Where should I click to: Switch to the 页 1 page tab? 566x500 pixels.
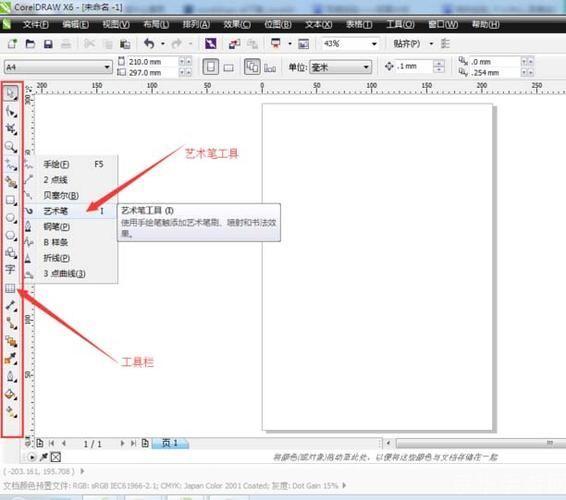click(x=170, y=443)
